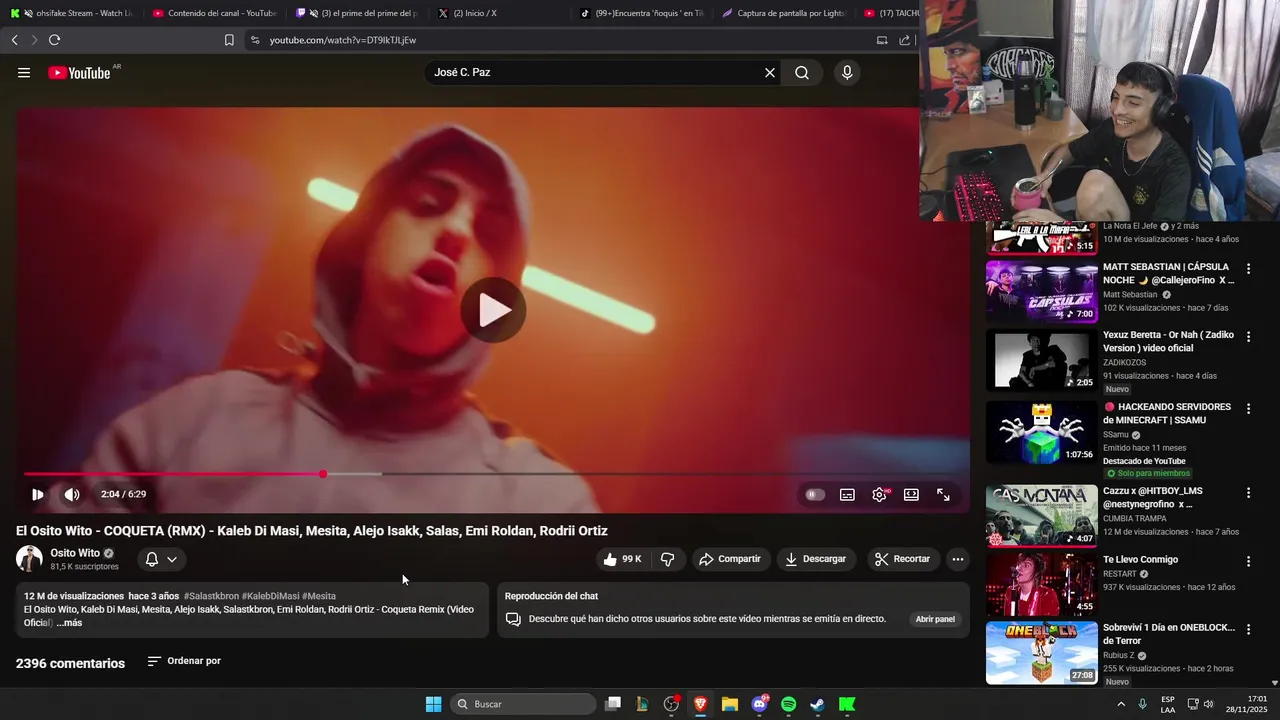Dislike the video
Screen dimensions: 1280x720
(667, 559)
